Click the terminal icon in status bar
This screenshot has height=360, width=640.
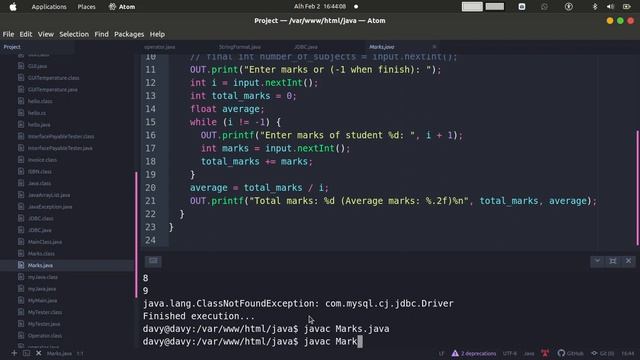click(x=27, y=353)
